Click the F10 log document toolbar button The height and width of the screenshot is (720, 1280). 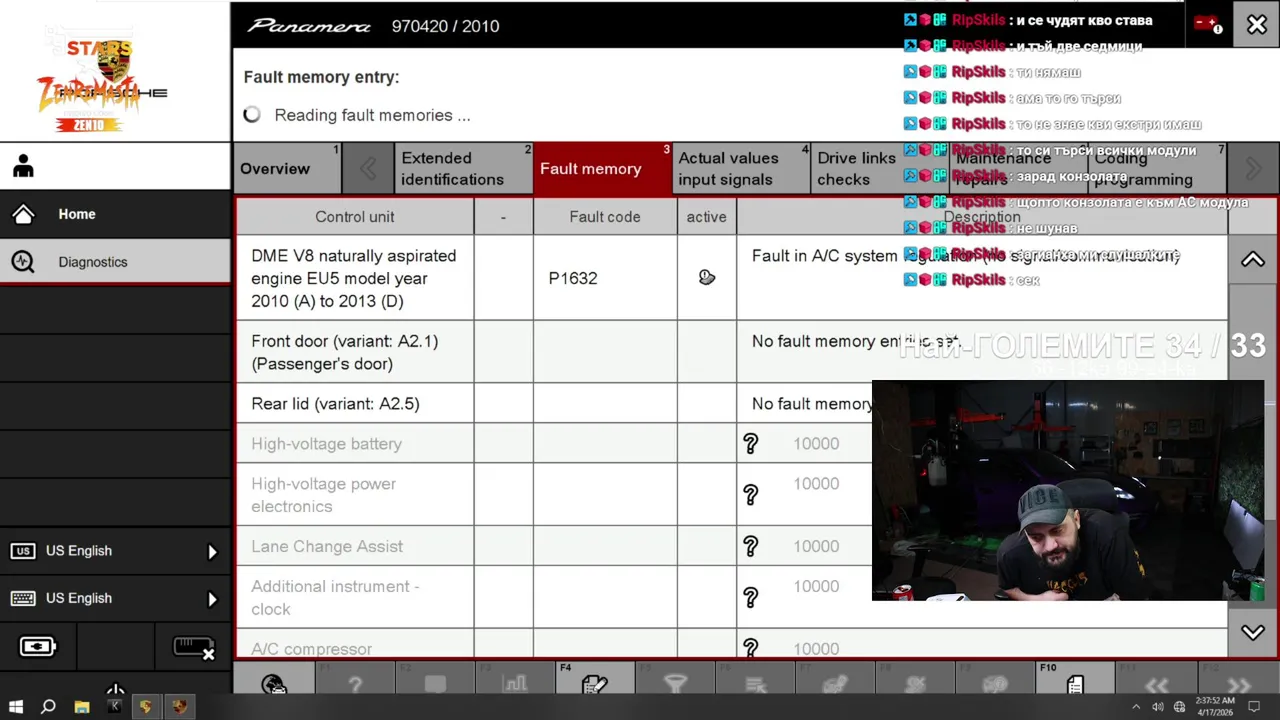1075,679
